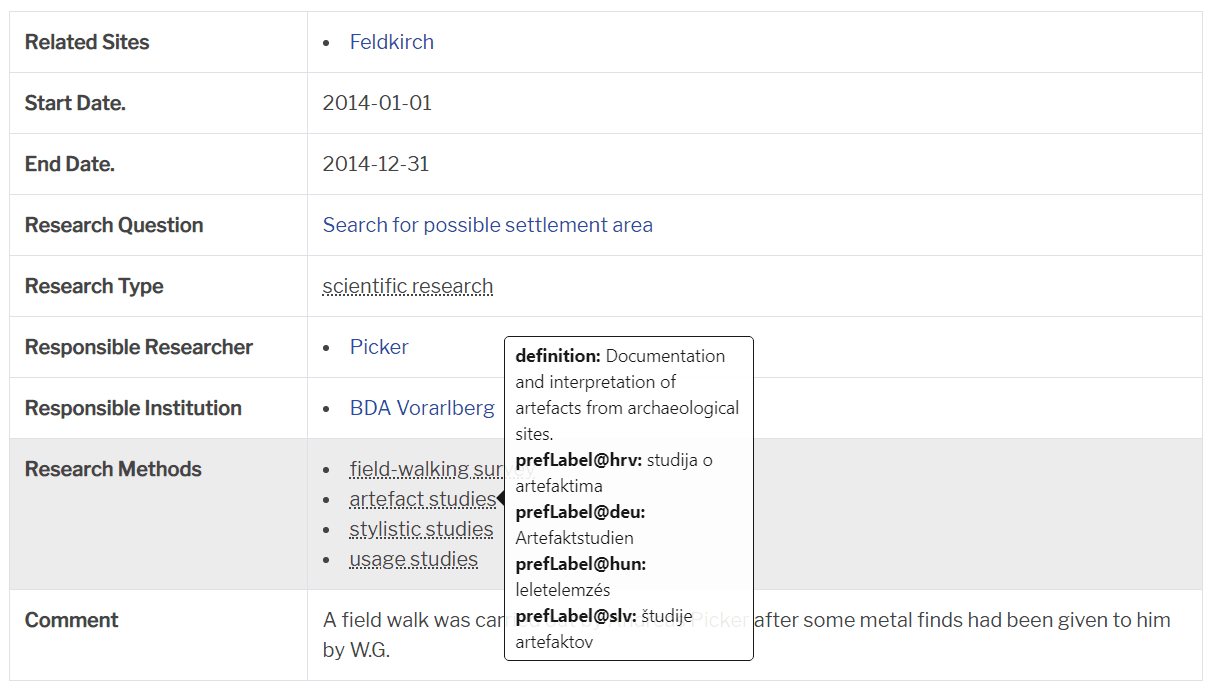1214x690 pixels.
Task: Click the Start Date row header
Action: pyautogui.click(x=72, y=103)
